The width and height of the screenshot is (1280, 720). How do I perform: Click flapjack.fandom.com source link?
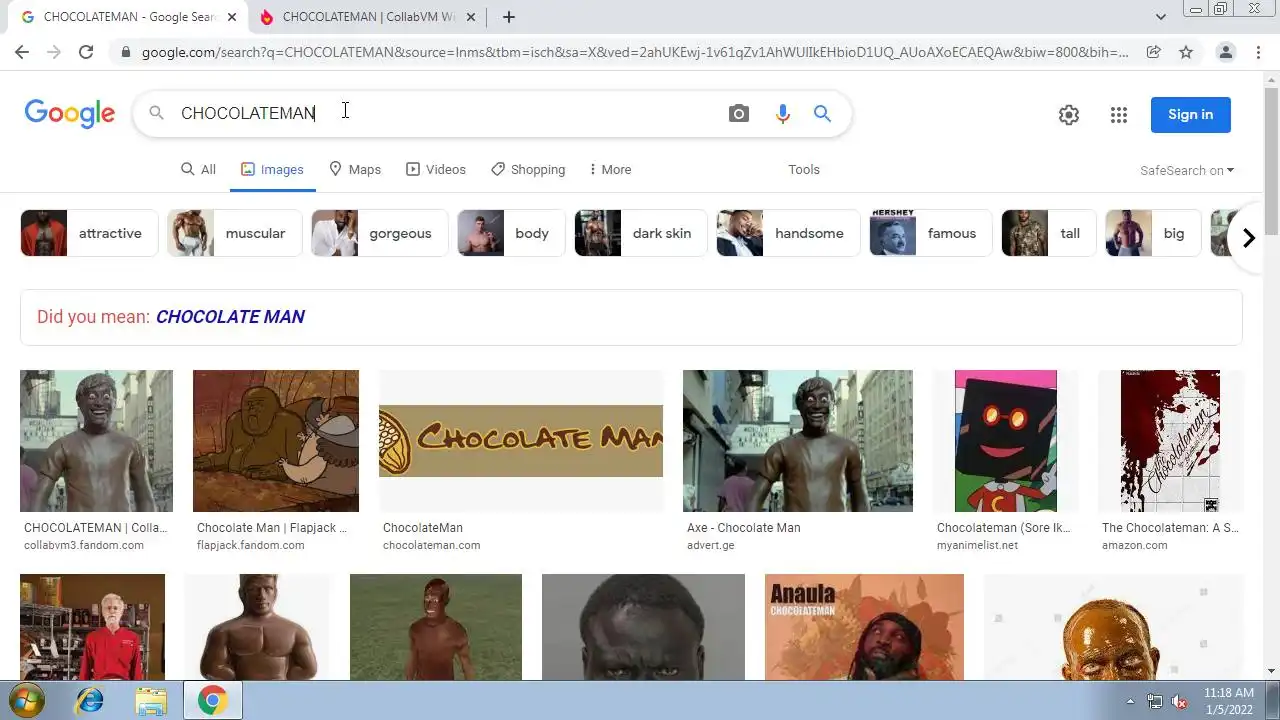[250, 546]
